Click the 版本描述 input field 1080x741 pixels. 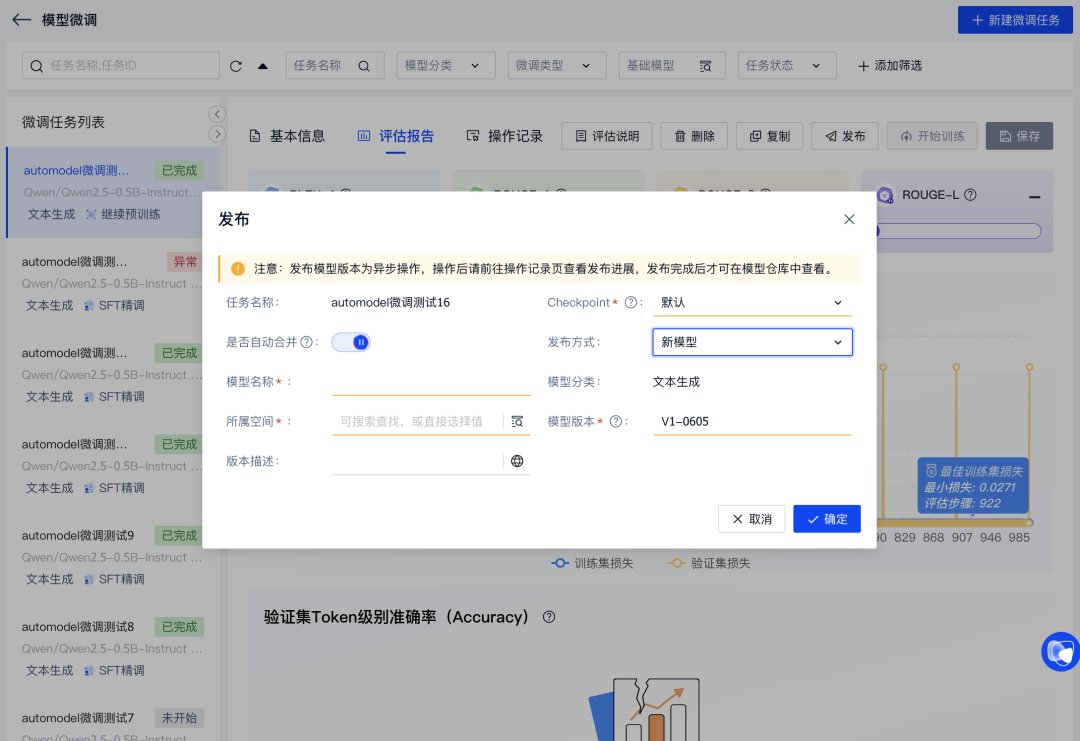[417, 461]
